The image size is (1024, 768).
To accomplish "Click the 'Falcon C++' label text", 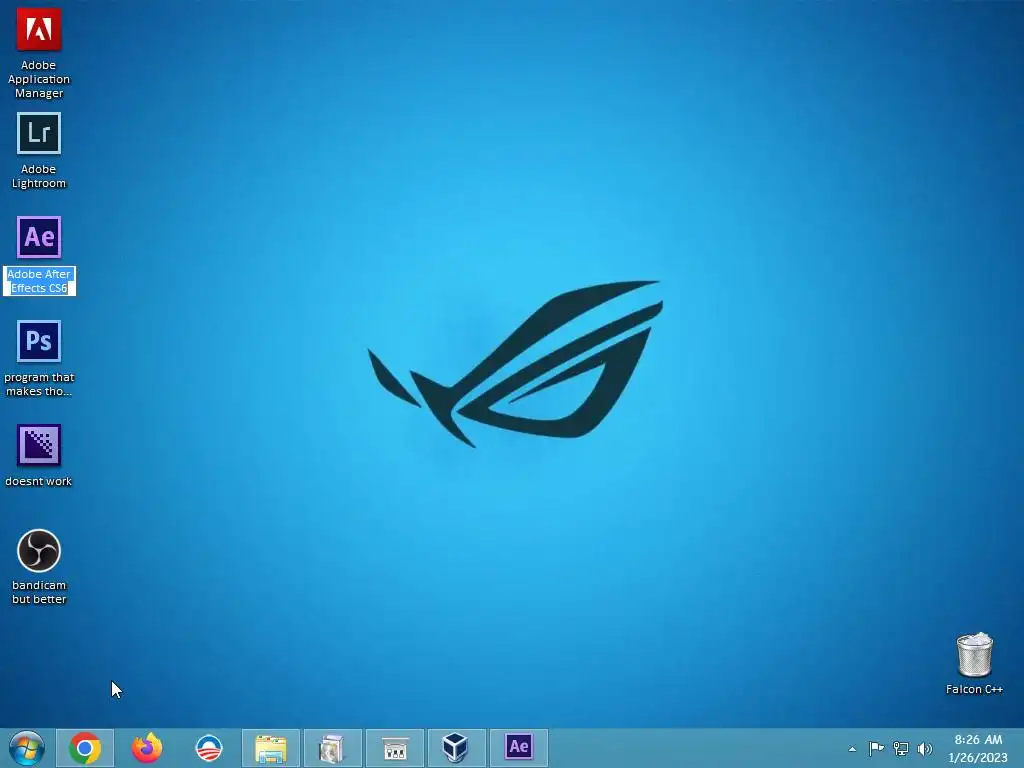I will (974, 689).
